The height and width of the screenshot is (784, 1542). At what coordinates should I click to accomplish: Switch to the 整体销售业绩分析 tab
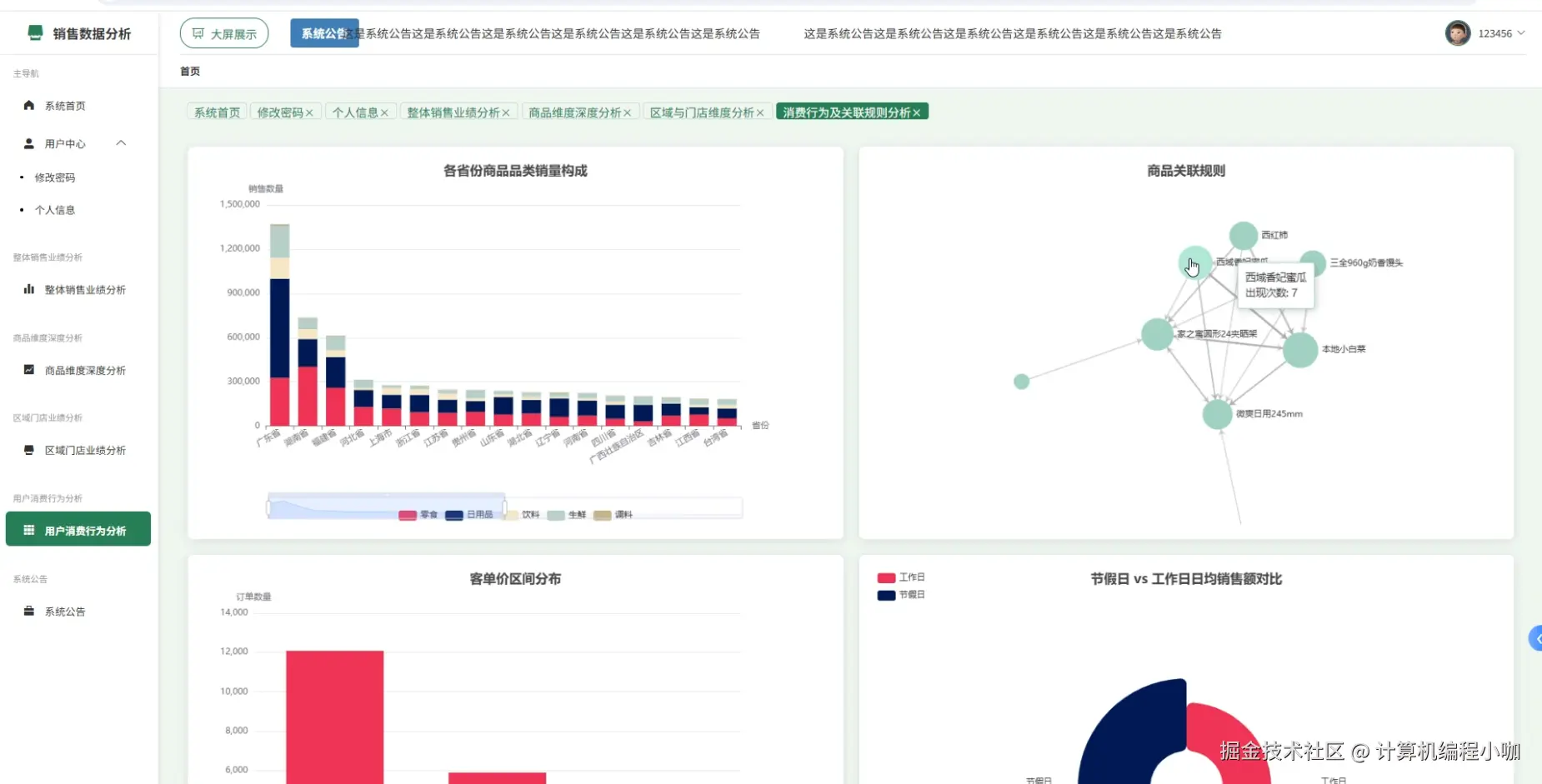point(453,112)
